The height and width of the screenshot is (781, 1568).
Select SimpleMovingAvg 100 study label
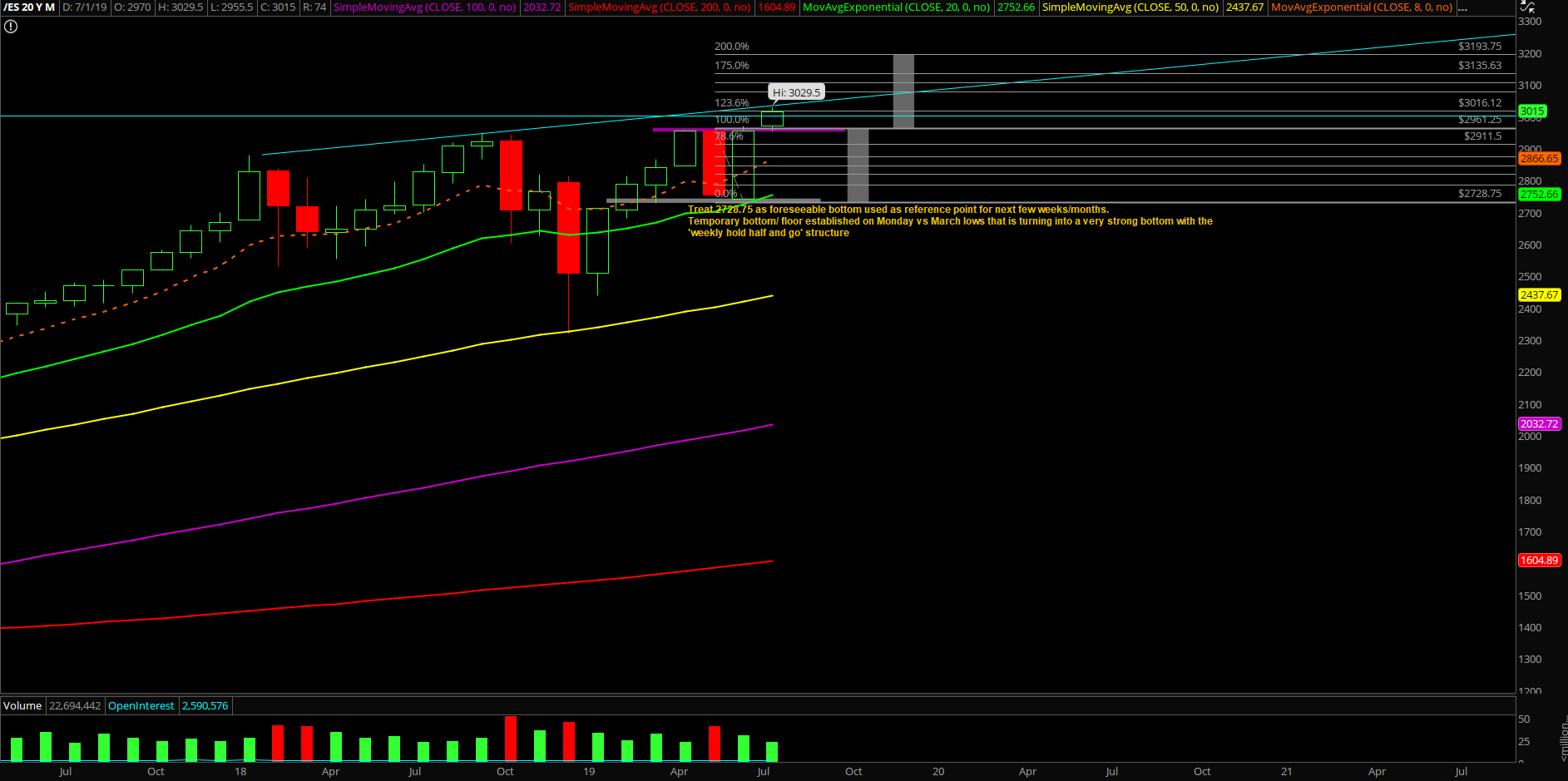click(x=424, y=7)
